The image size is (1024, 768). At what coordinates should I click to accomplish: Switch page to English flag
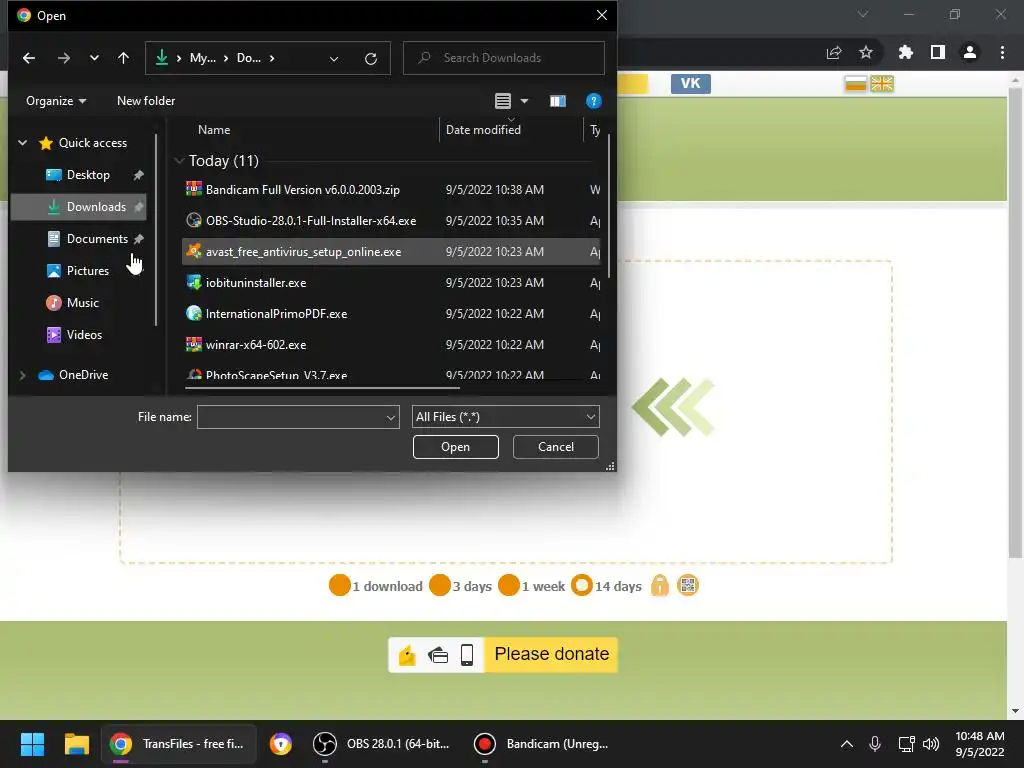pos(882,84)
